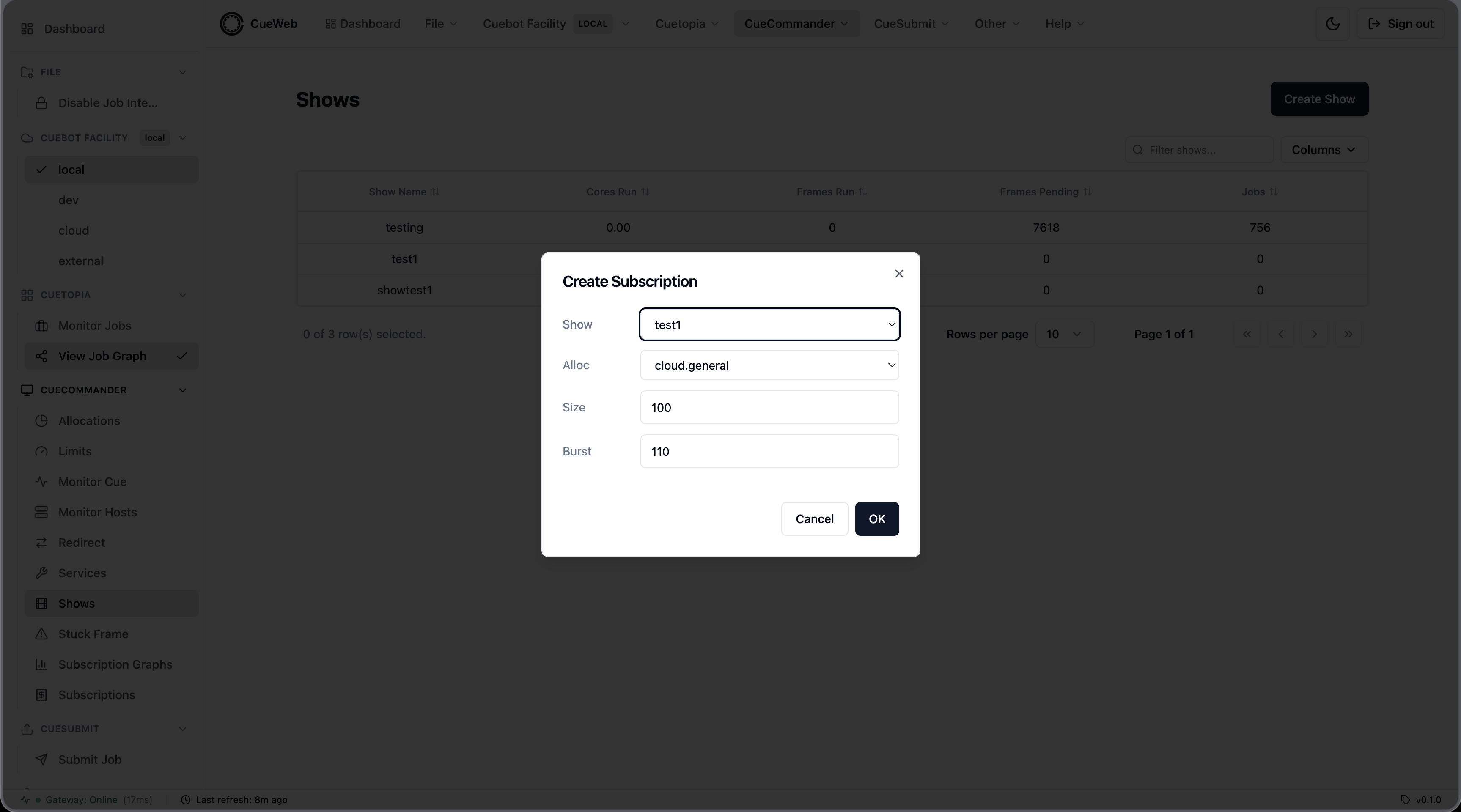This screenshot has width=1461, height=812.
Task: Collapse the CUEBOT FACILITY sidebar section
Action: 183,138
